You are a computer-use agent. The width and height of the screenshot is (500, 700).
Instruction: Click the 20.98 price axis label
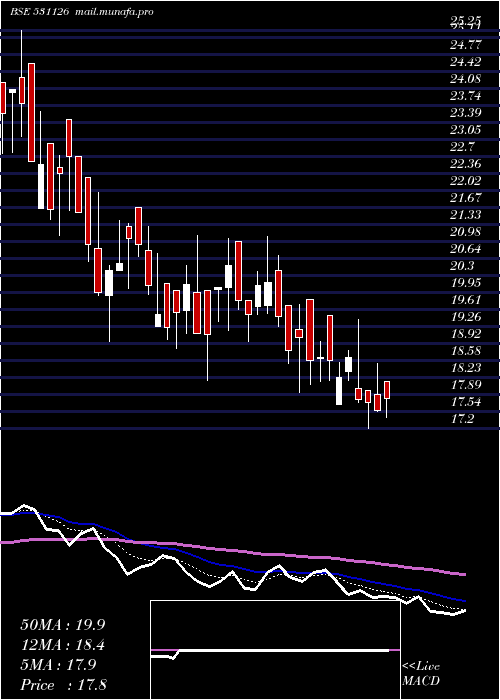coord(466,232)
